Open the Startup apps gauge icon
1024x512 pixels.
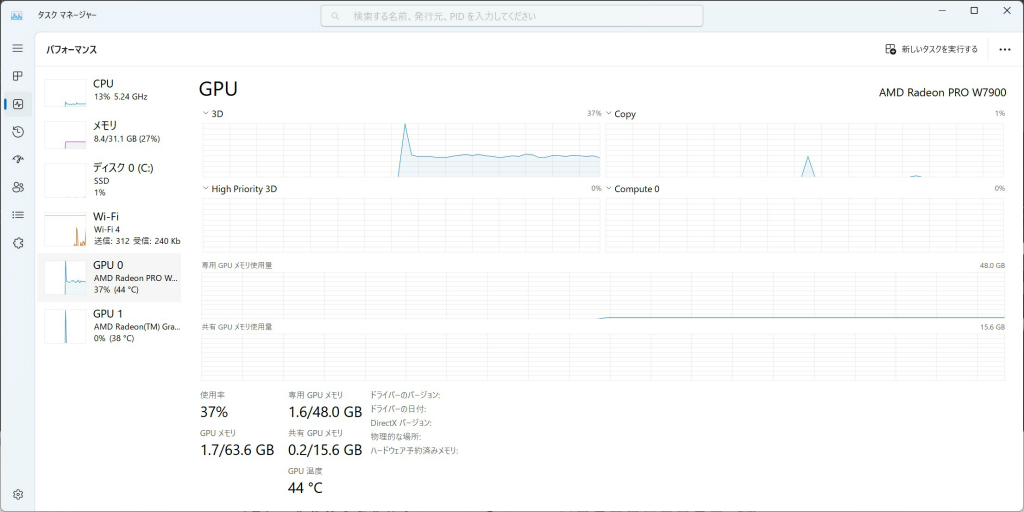(18, 159)
